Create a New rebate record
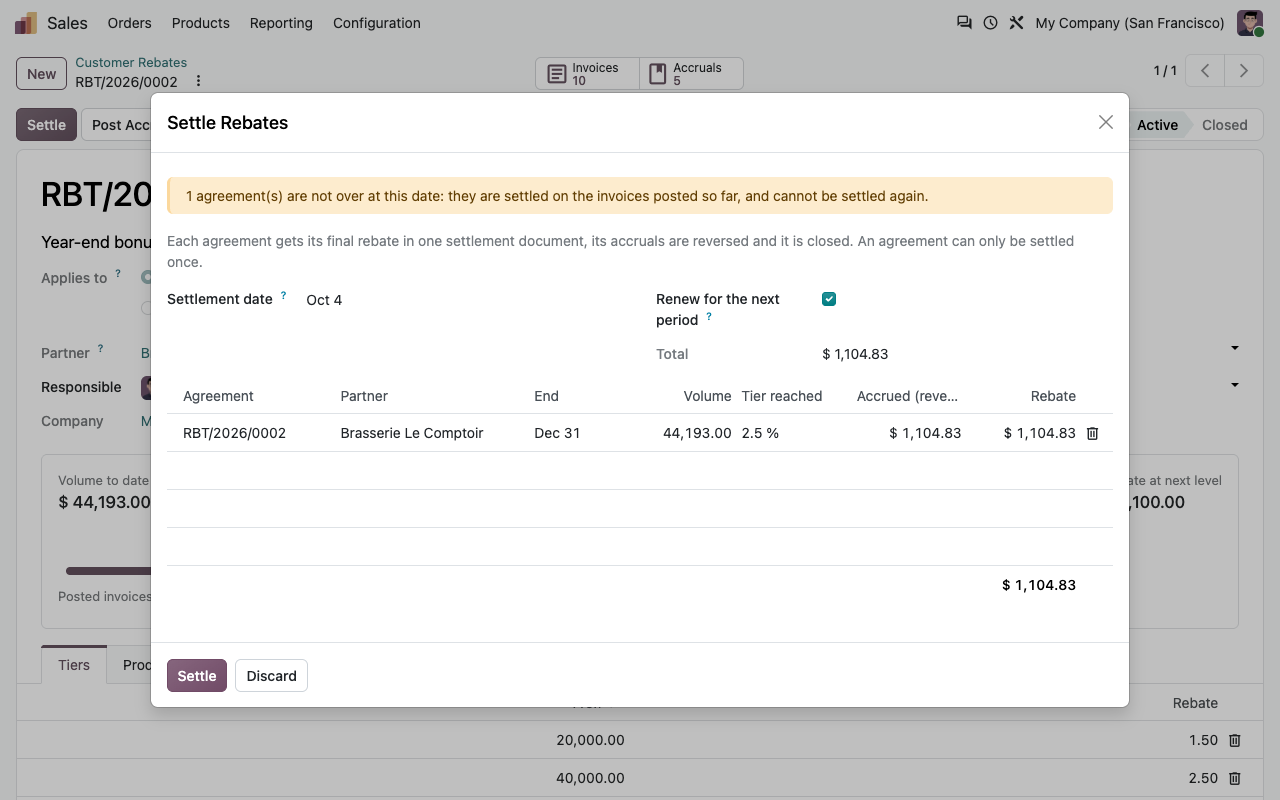Image resolution: width=1280 pixels, height=800 pixels. tap(42, 73)
